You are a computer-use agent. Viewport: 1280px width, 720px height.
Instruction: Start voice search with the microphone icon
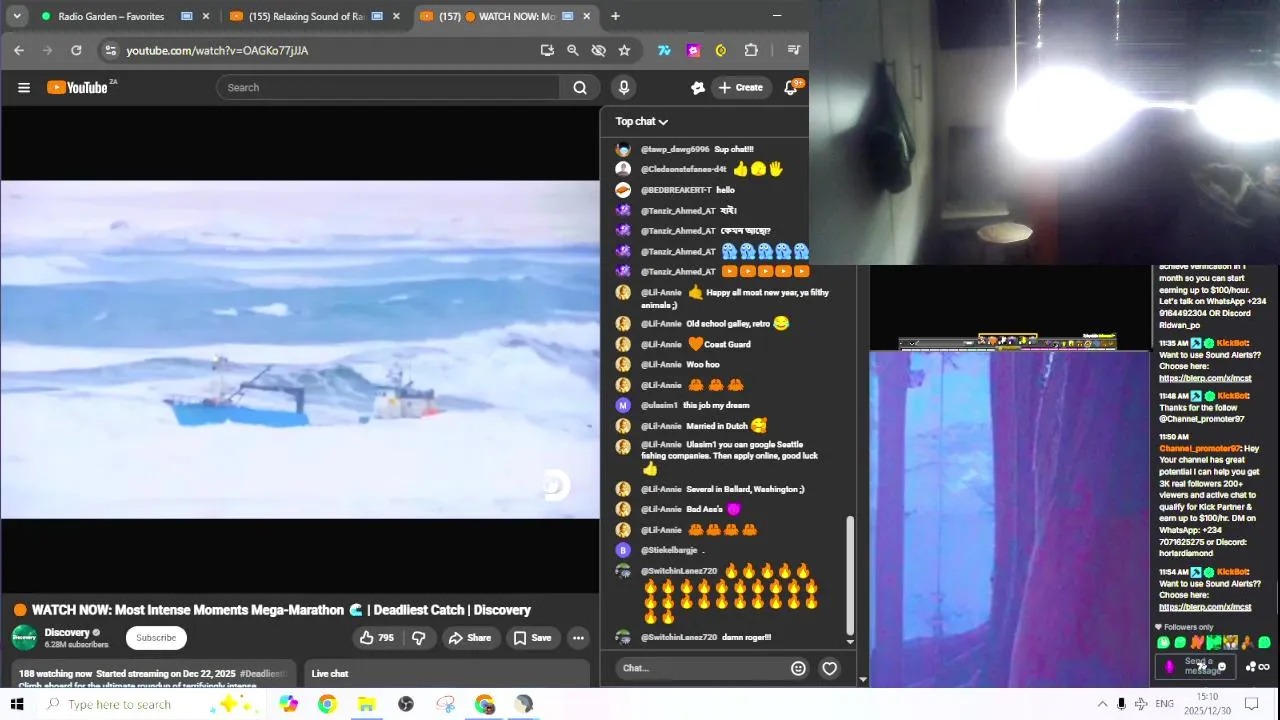624,88
